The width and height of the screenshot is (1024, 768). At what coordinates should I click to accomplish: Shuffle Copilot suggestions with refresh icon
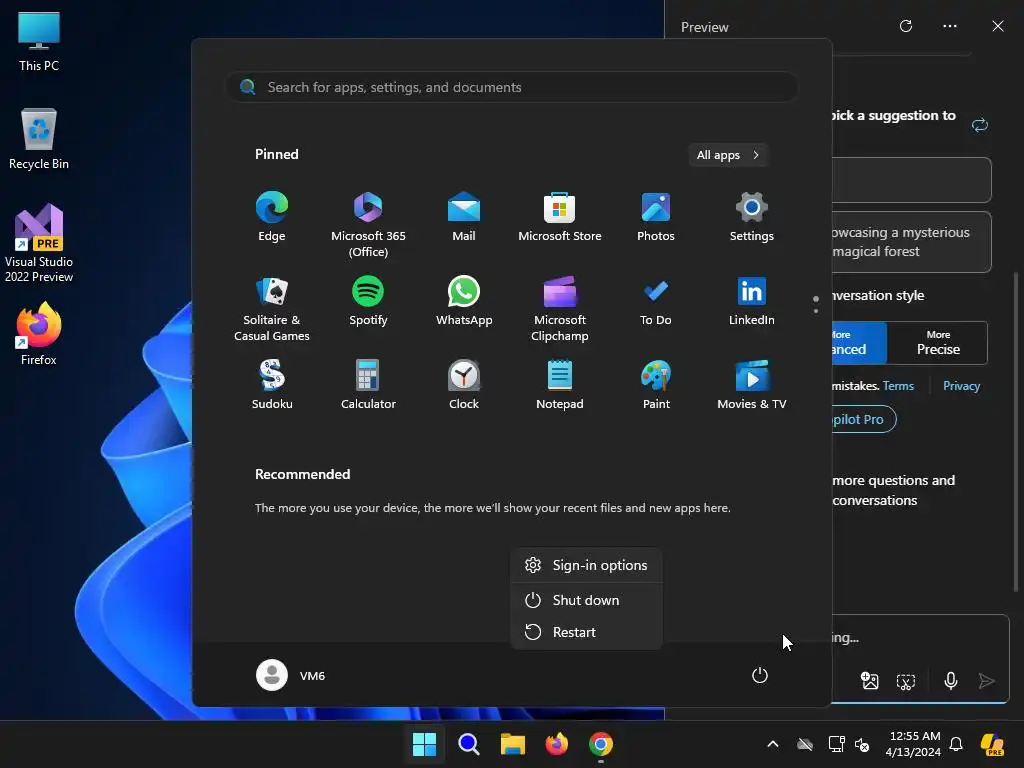tap(980, 125)
